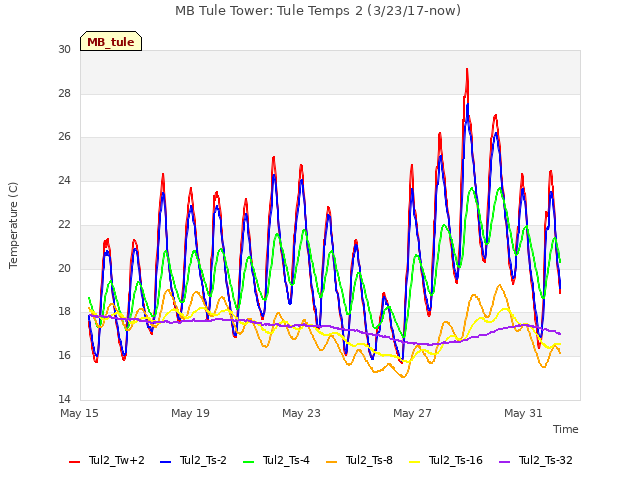Click the 22 y-axis tick label
The height and width of the screenshot is (480, 640).
click(64, 224)
